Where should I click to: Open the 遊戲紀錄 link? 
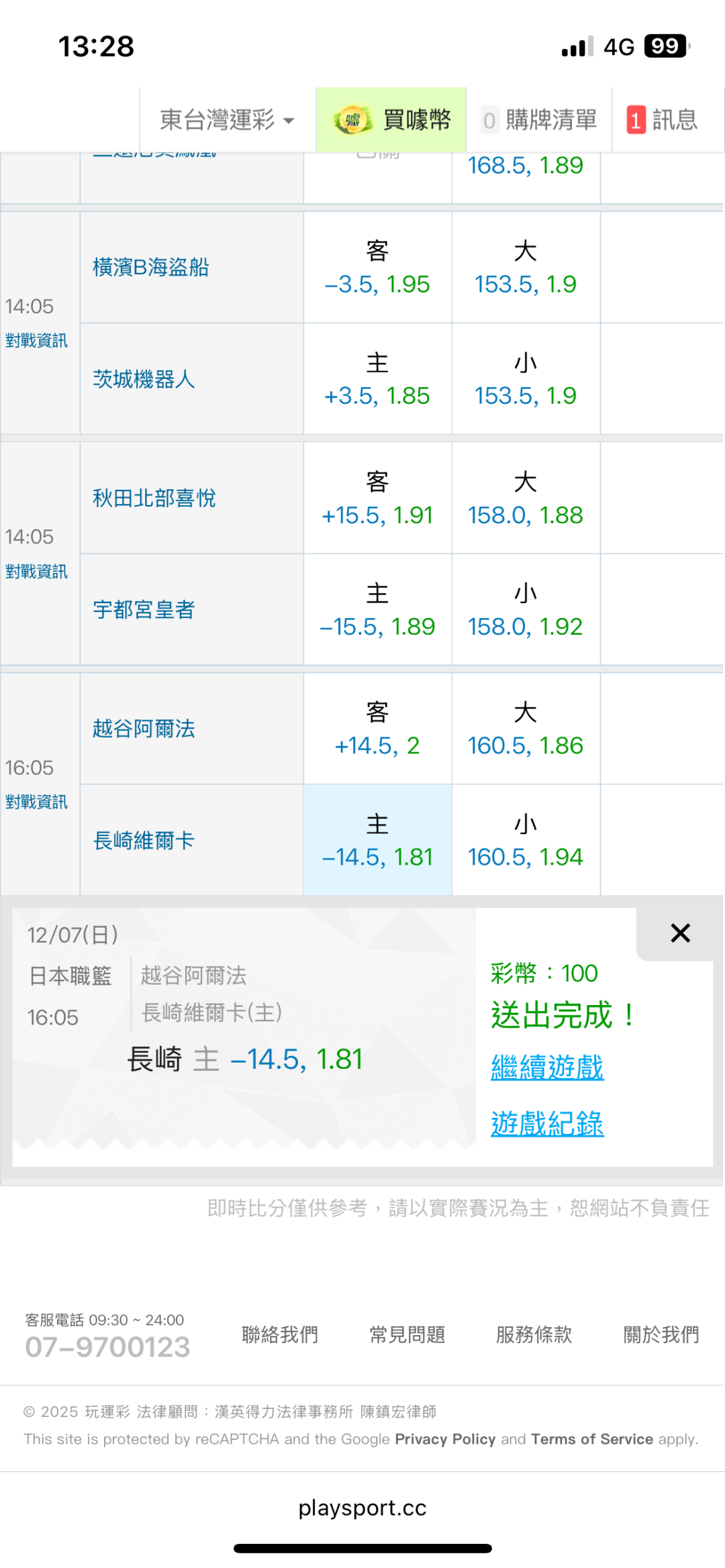tap(547, 1123)
